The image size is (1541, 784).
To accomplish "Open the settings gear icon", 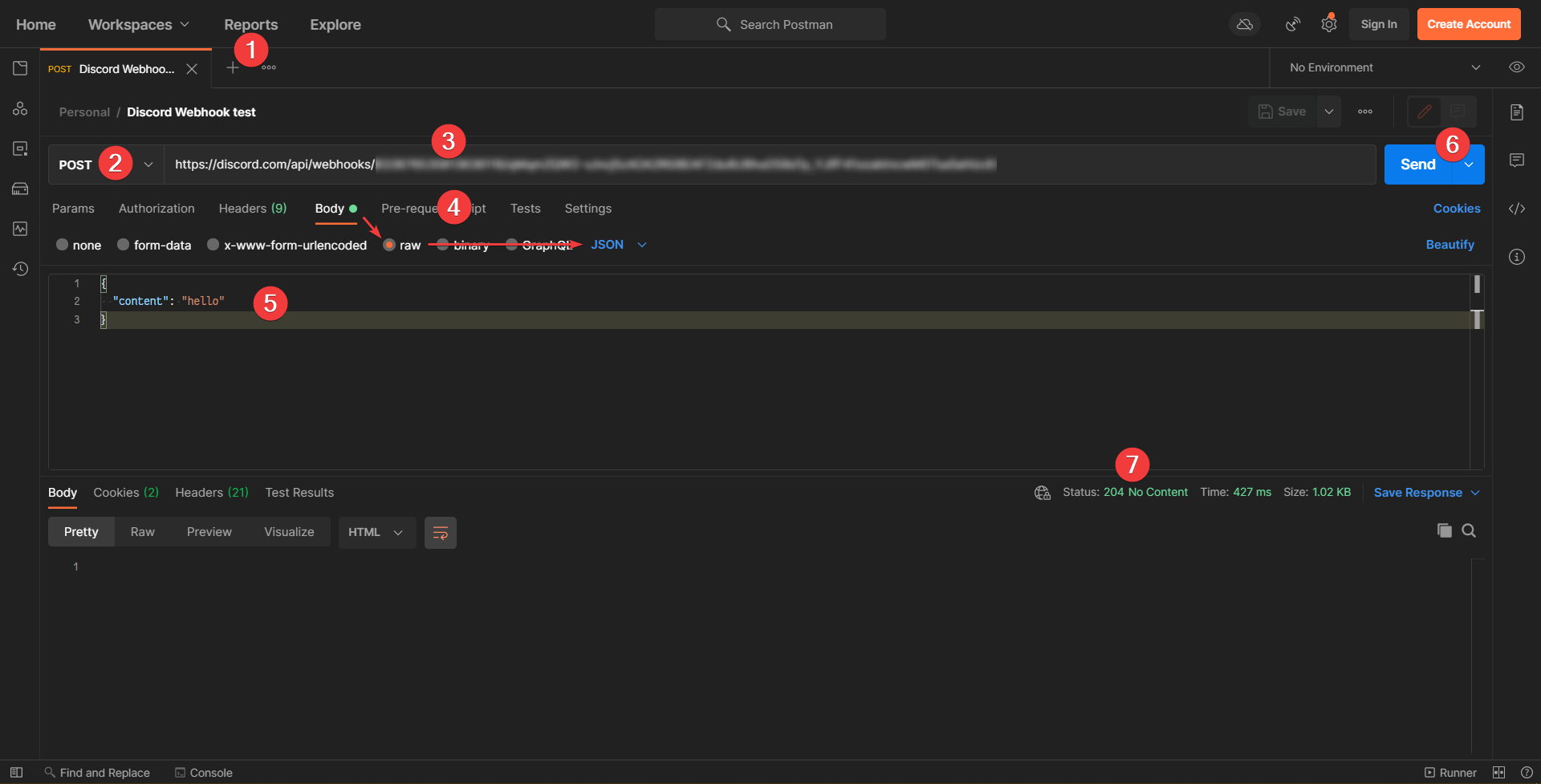I will [1329, 24].
